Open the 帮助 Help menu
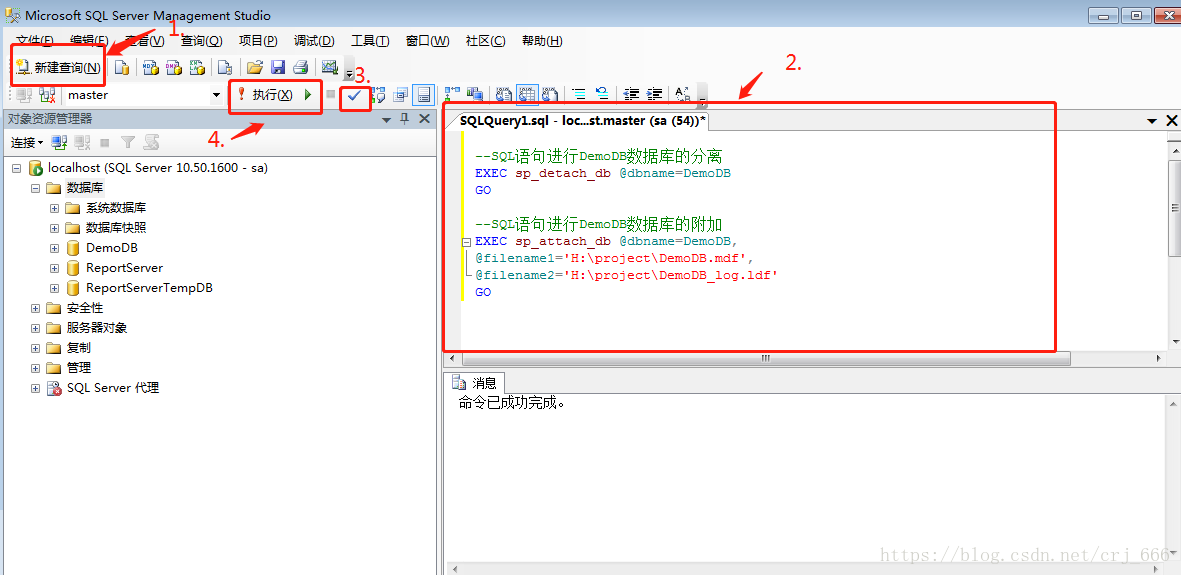 (542, 41)
